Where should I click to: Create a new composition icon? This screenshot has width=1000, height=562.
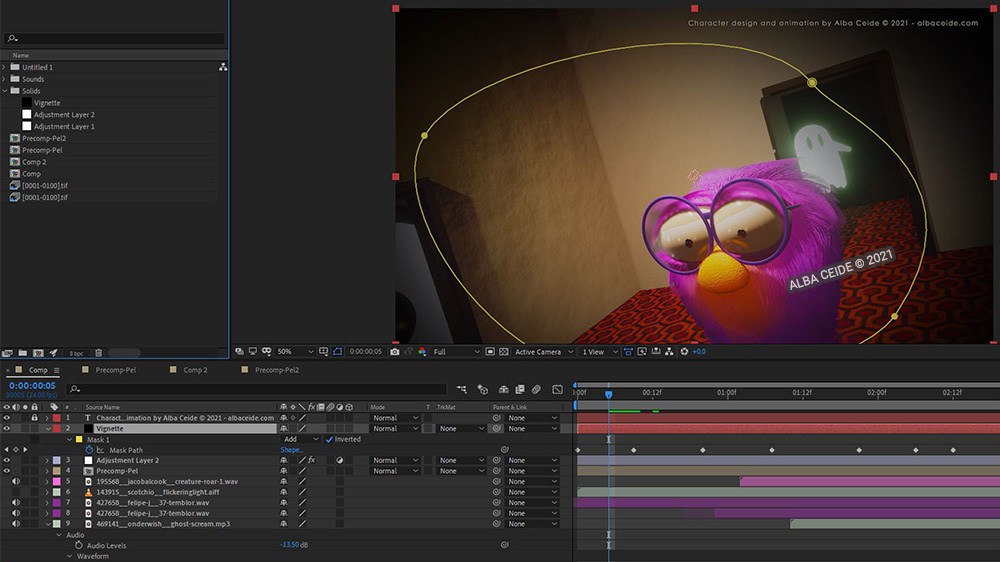pos(38,353)
